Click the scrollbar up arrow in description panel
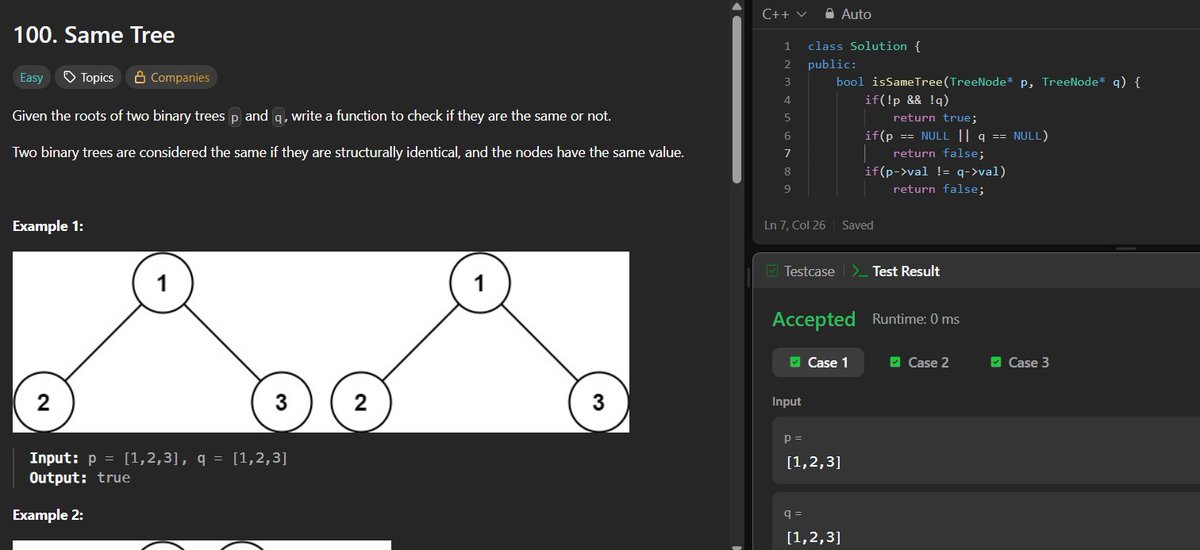1200x550 pixels. pos(738,6)
